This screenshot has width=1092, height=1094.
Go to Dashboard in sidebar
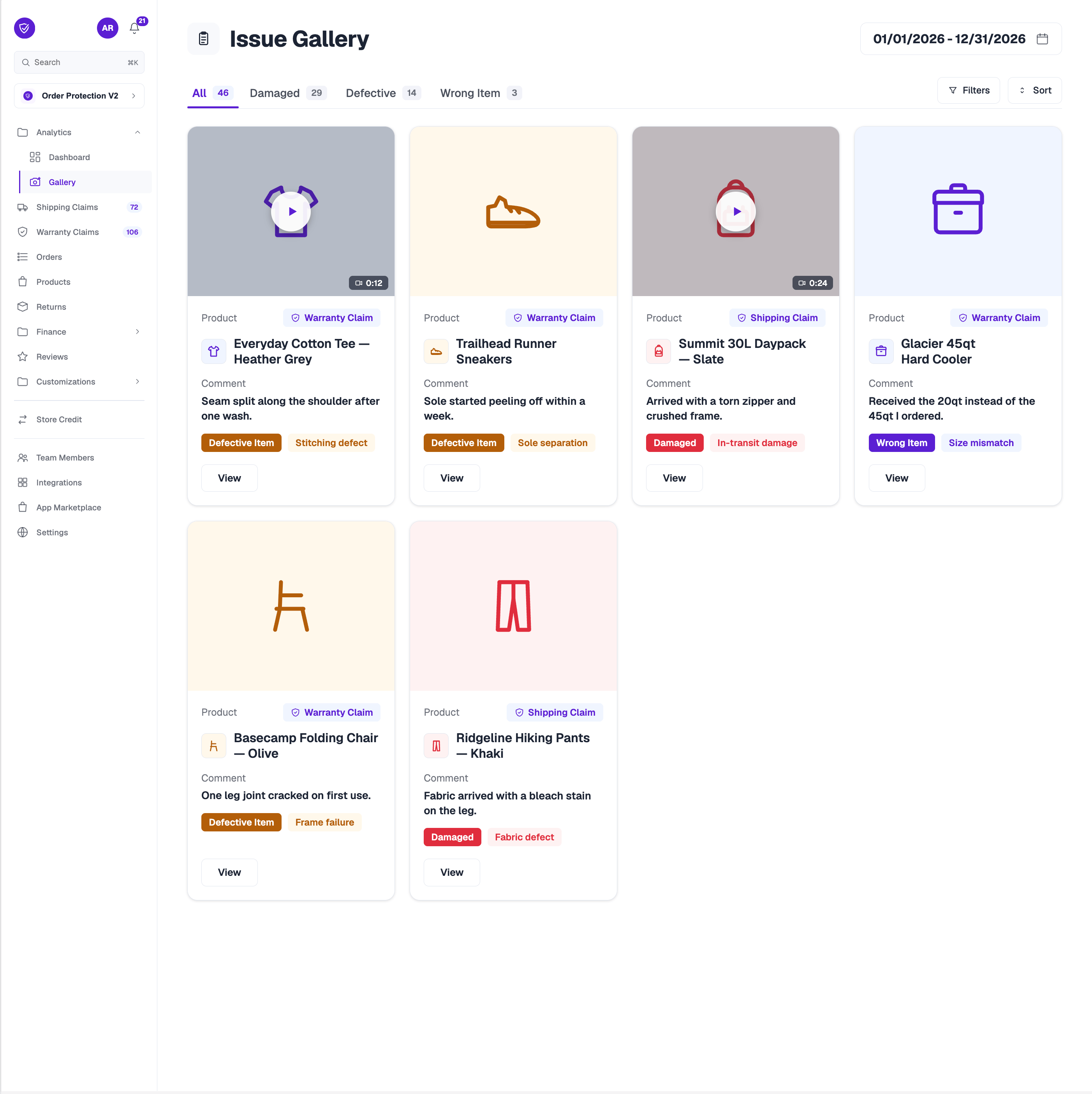(85, 157)
